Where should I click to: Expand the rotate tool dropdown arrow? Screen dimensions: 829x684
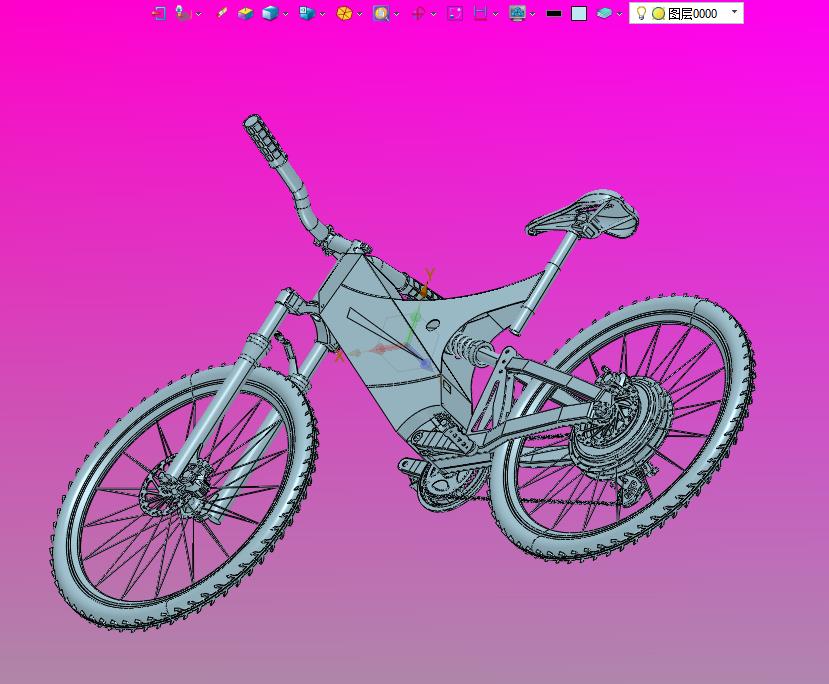[434, 14]
